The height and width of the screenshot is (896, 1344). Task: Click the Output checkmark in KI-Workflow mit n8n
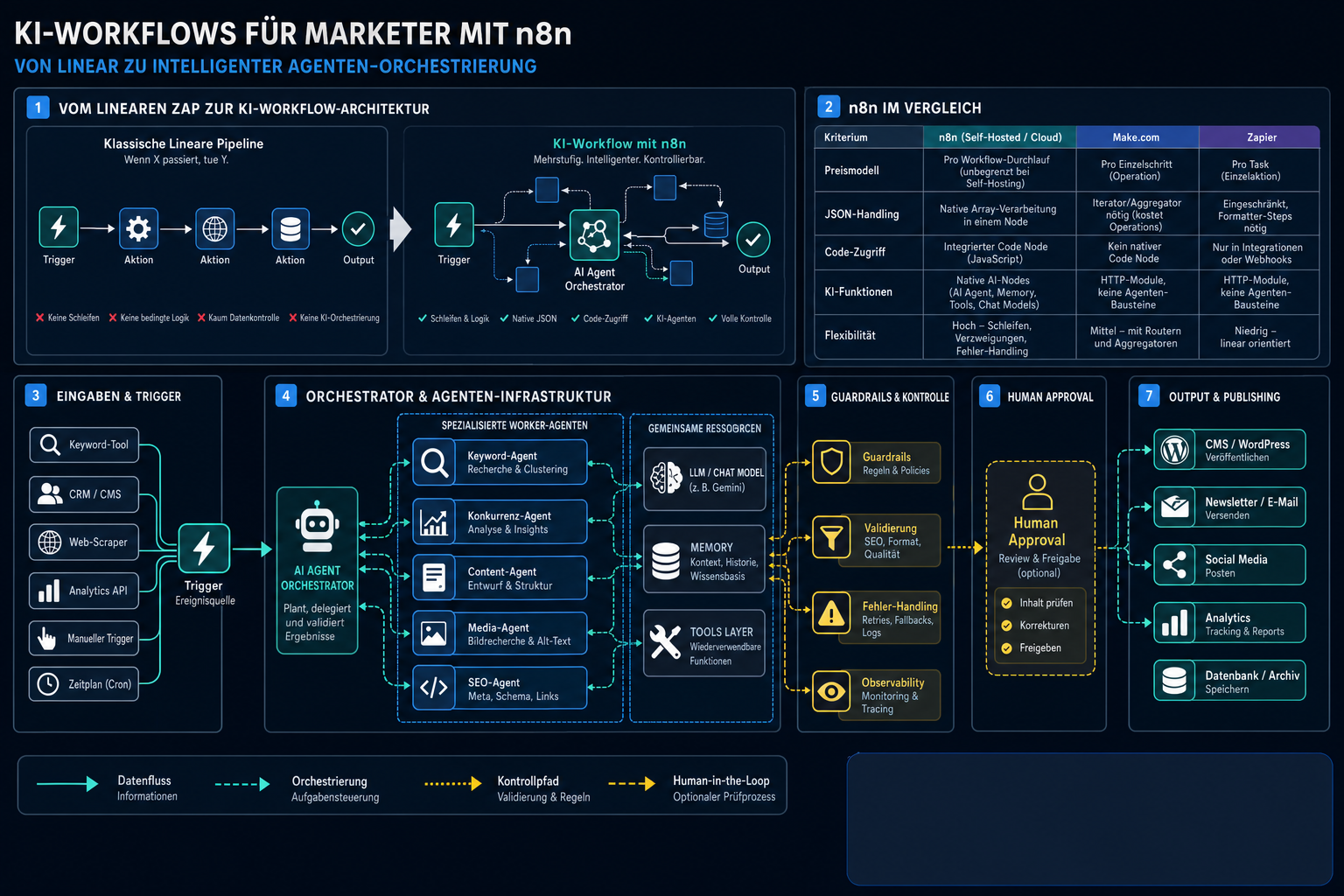(x=753, y=239)
